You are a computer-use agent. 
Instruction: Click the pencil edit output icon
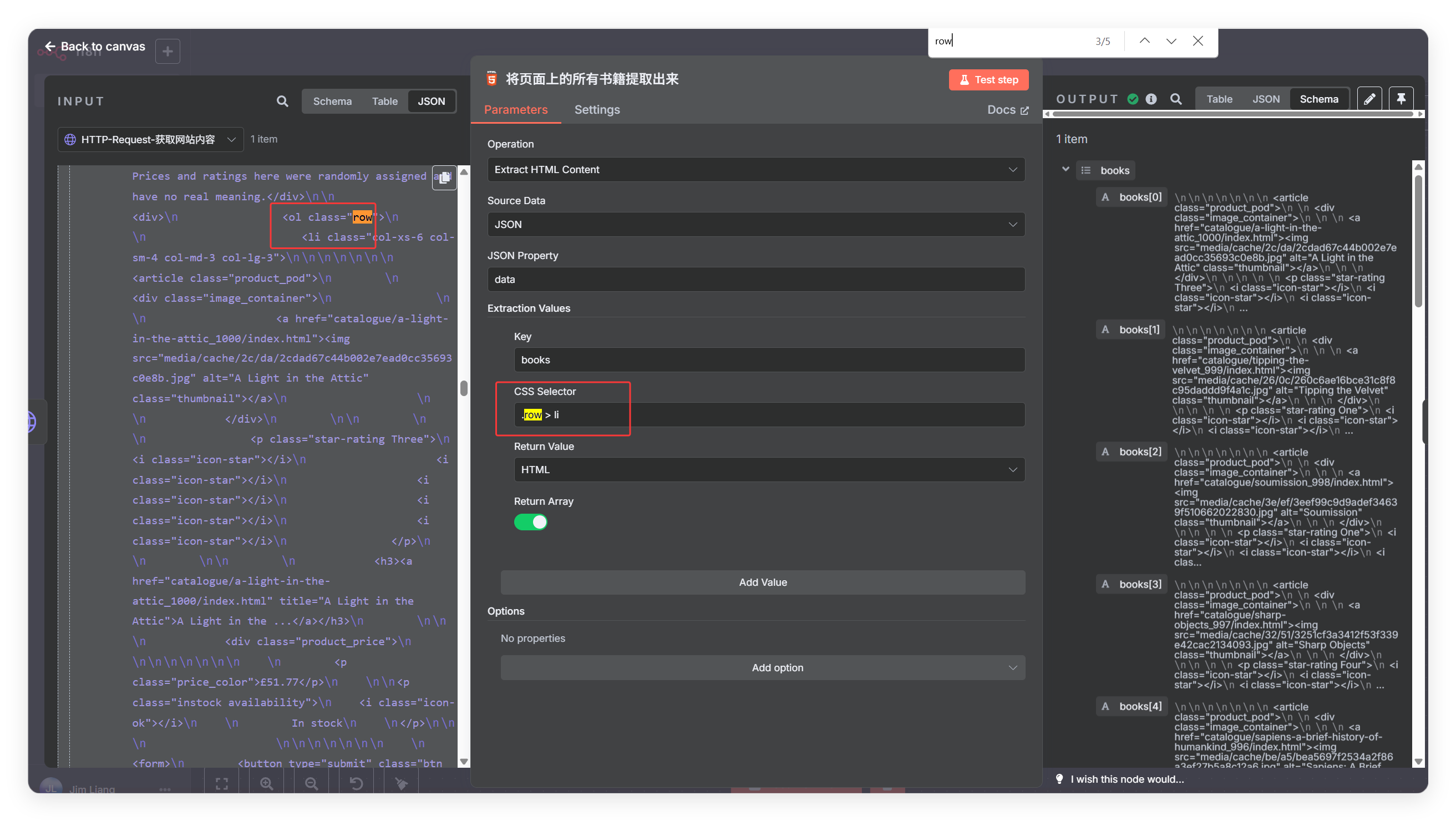coord(1369,99)
